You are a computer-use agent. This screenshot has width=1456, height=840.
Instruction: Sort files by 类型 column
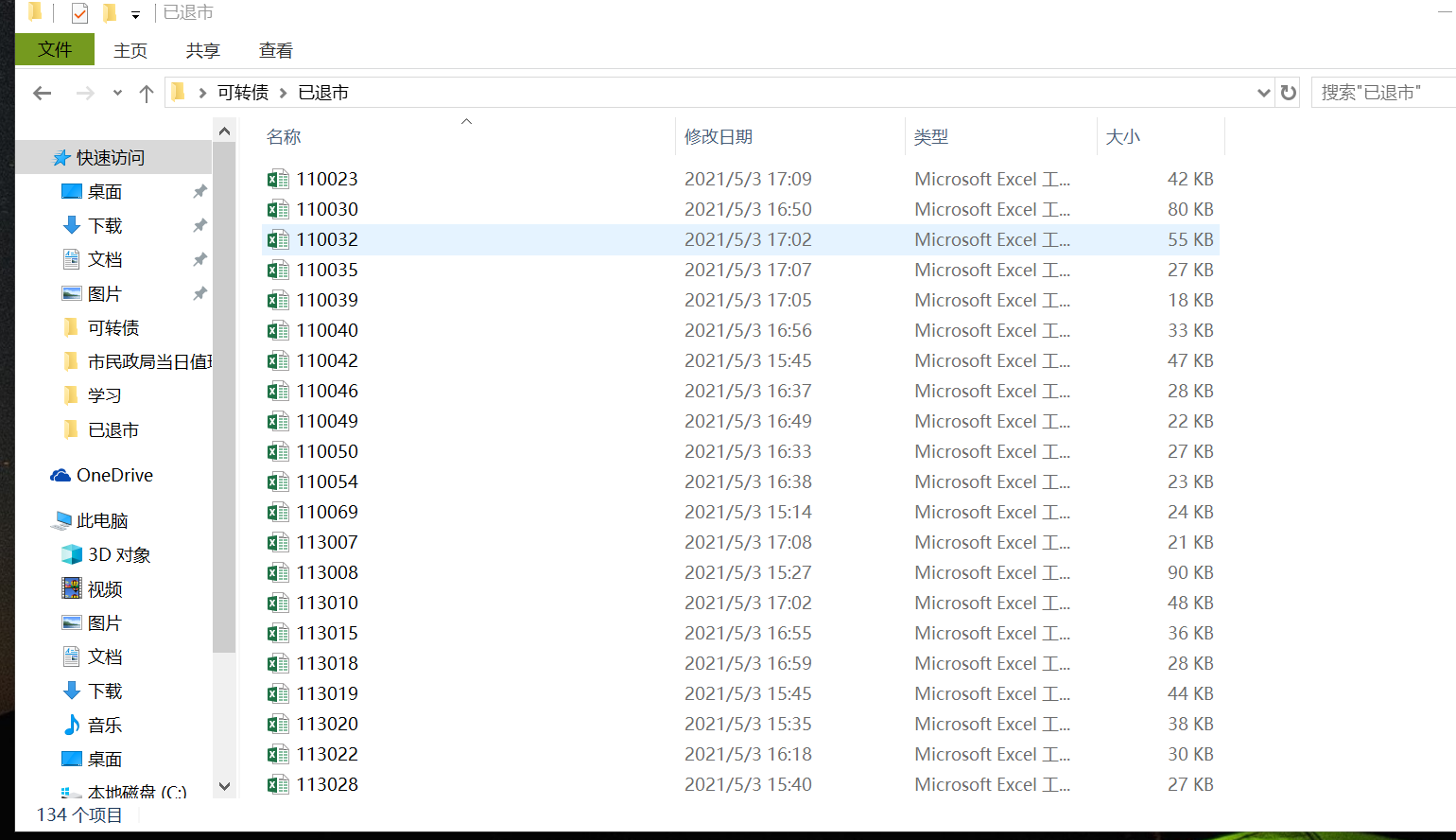pos(931,137)
